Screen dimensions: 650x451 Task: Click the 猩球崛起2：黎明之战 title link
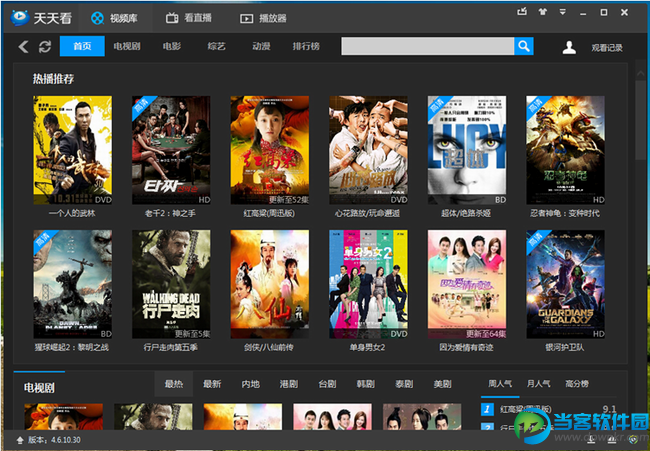pos(72,347)
